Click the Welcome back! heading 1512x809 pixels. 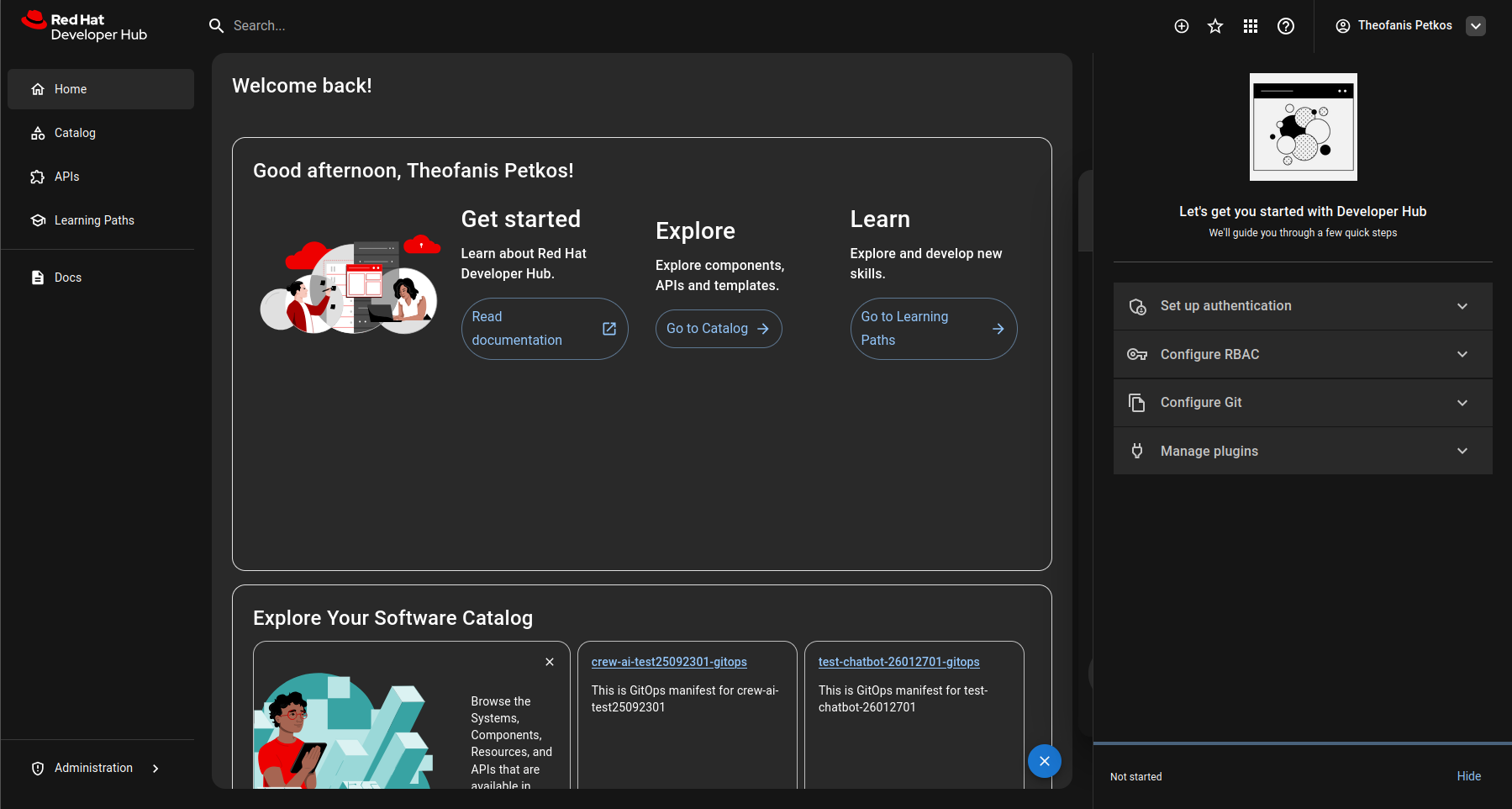(x=302, y=86)
